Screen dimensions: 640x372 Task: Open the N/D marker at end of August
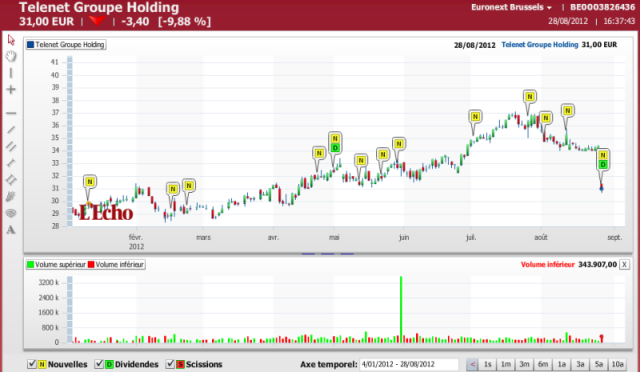pyautogui.click(x=603, y=160)
